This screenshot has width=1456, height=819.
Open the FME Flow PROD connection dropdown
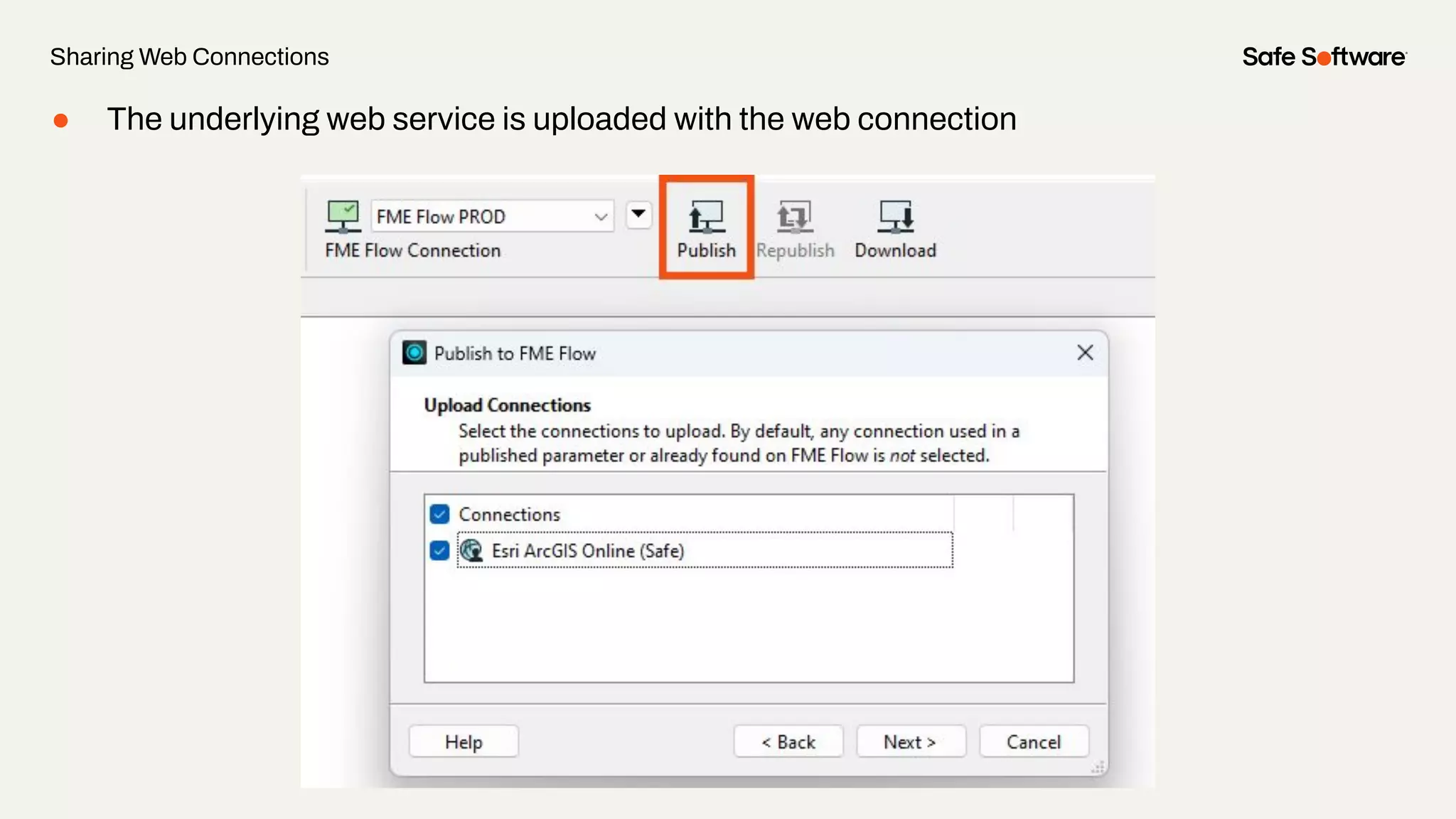point(492,216)
